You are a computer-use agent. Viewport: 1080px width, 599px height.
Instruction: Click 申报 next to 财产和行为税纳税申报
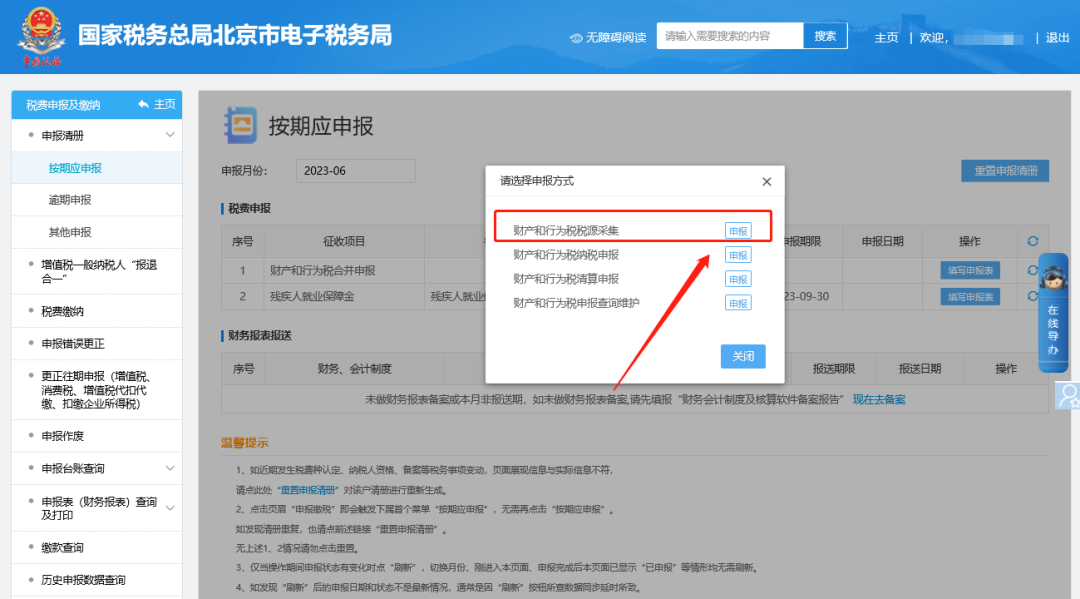click(x=738, y=255)
